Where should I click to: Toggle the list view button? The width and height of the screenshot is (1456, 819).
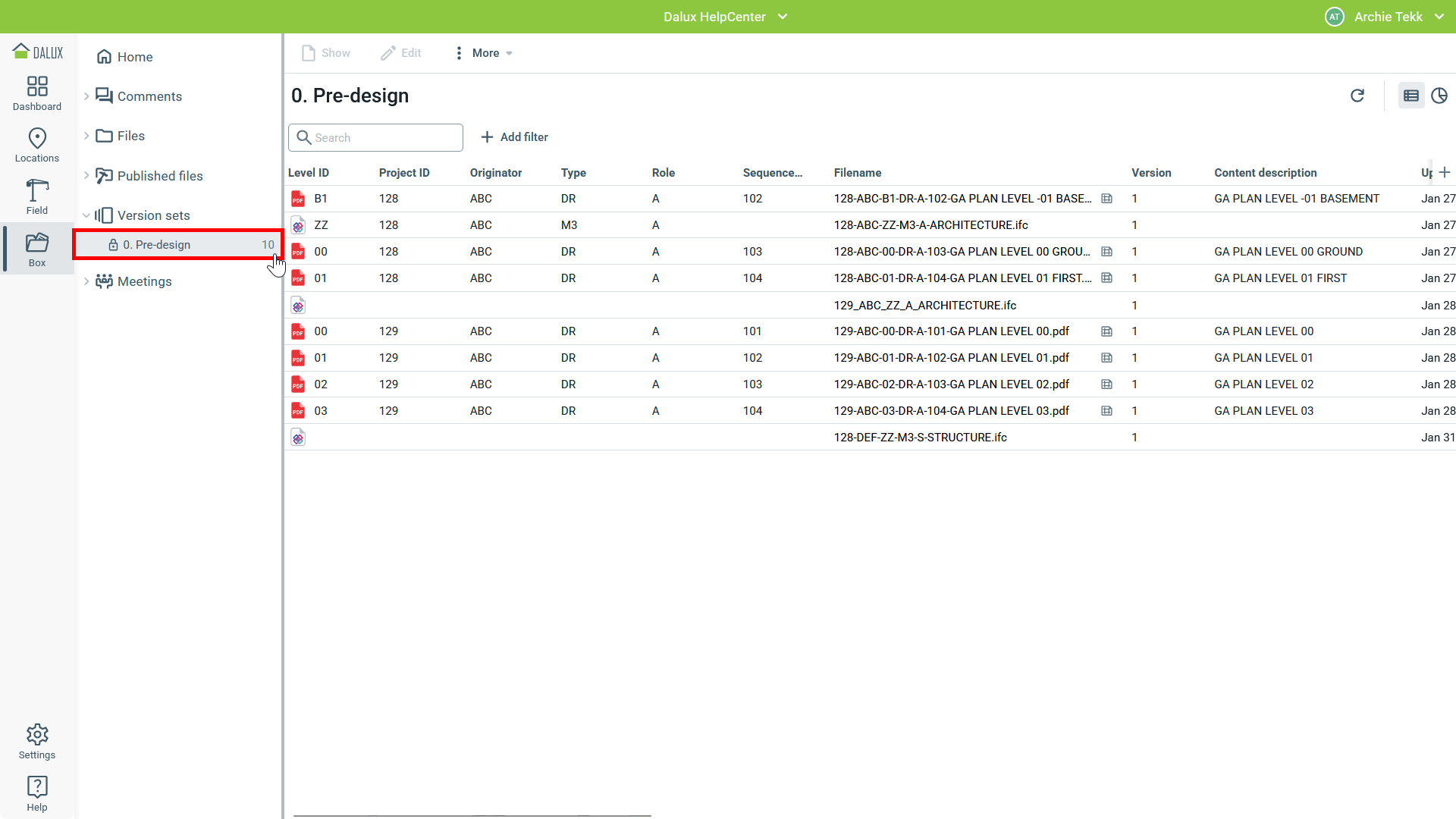[x=1410, y=96]
